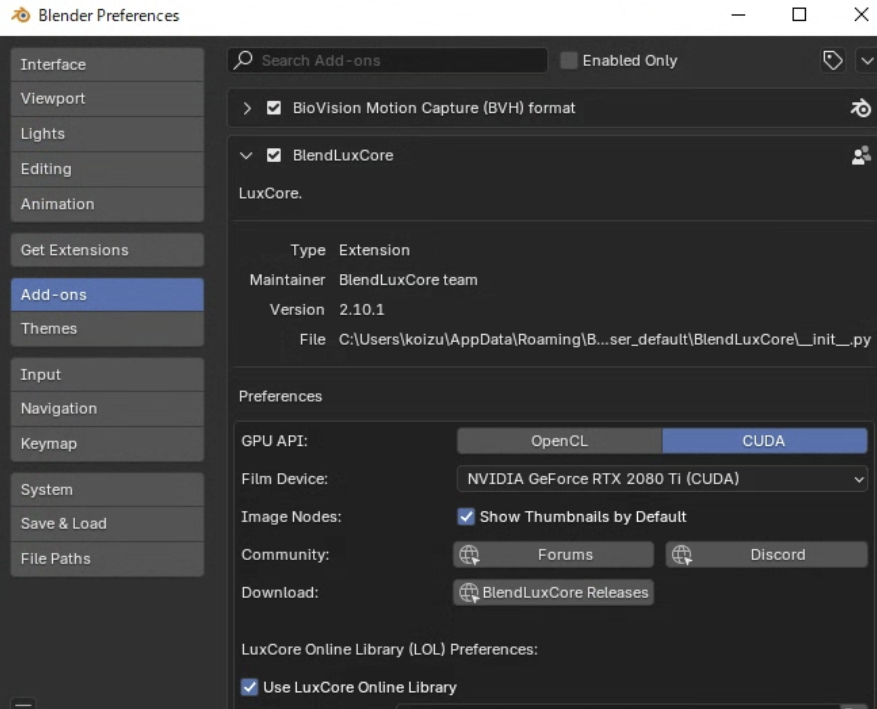Click the globe icon on BlendLuxCore Releases
Screen dimensions: 877x709
[469, 593]
